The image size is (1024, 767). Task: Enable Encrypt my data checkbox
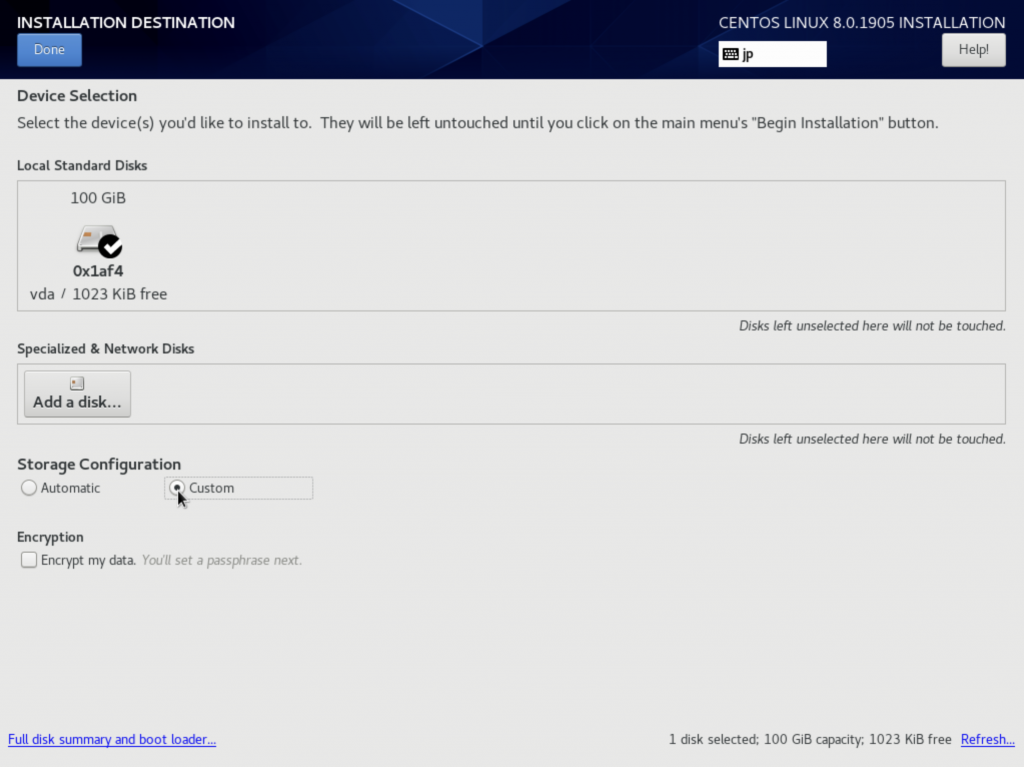click(x=29, y=560)
